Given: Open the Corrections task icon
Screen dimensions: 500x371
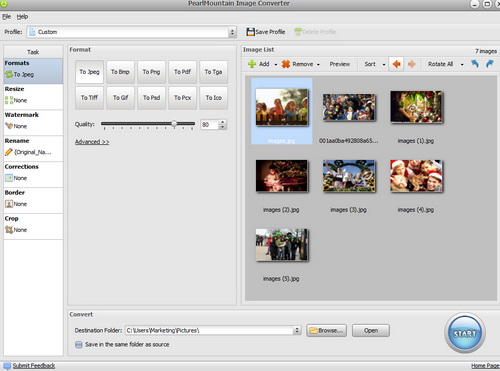Looking at the screenshot, I should (9, 178).
